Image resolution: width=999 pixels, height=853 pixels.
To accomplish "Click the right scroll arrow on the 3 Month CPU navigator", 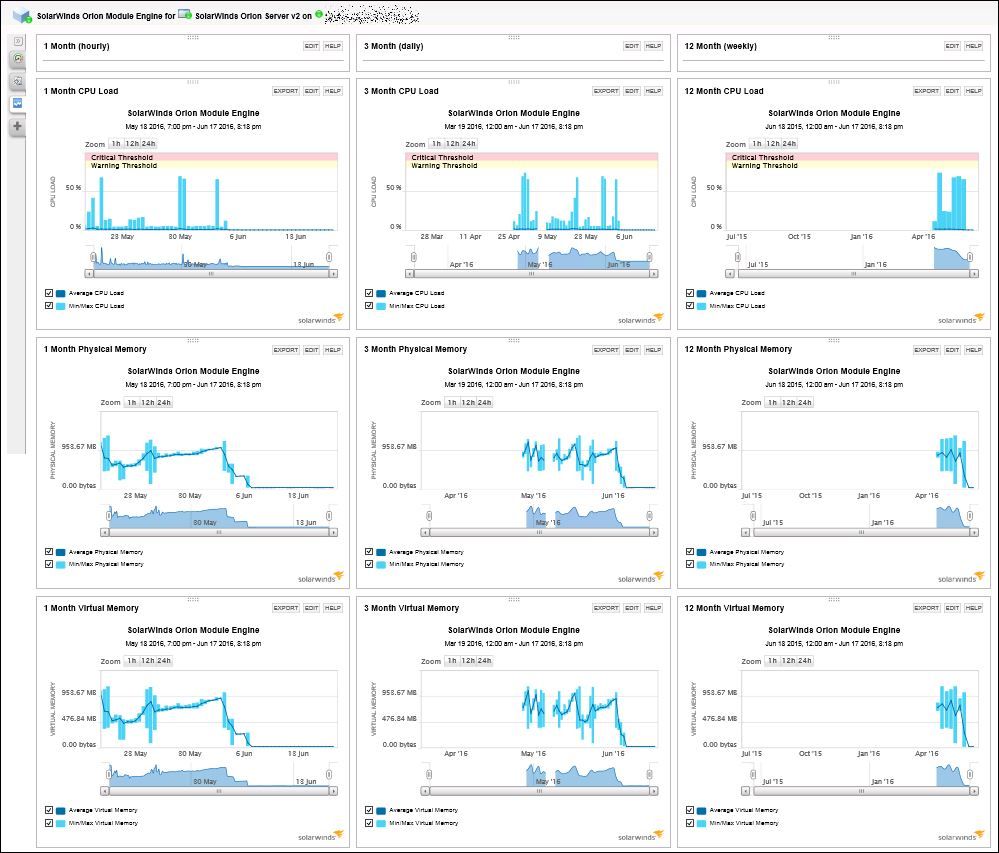I will coord(653,274).
